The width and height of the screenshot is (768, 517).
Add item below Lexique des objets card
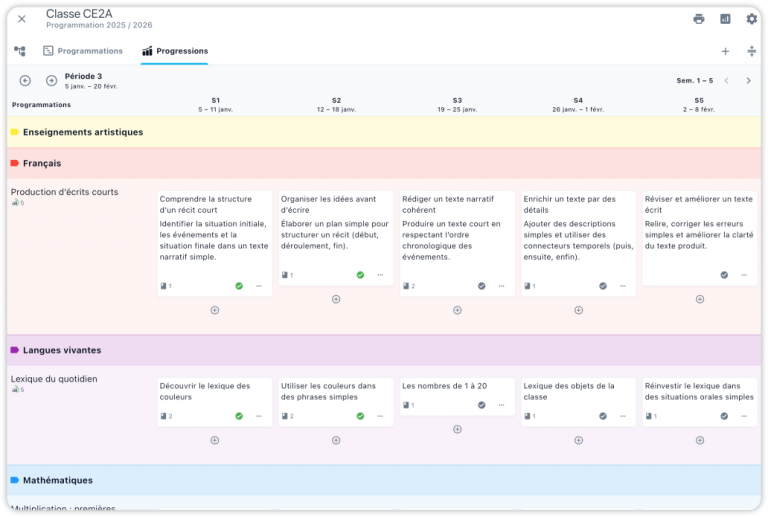(x=578, y=441)
